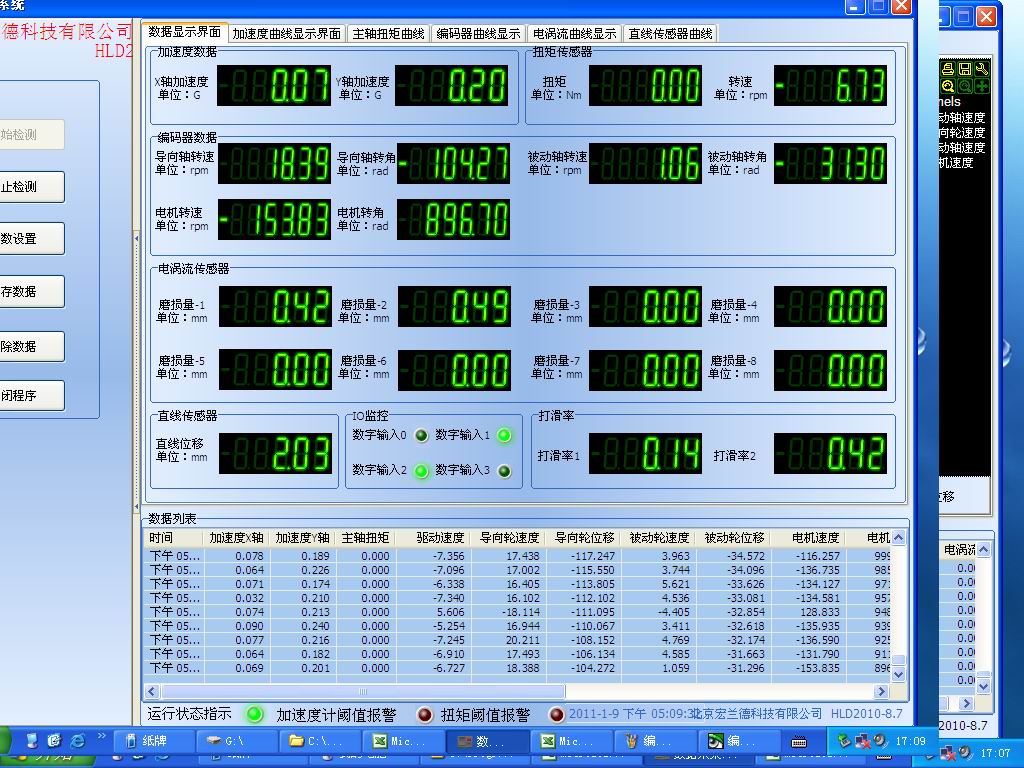Open the 主轴扭矩曲线 tab
This screenshot has height=768, width=1024.
pos(388,34)
